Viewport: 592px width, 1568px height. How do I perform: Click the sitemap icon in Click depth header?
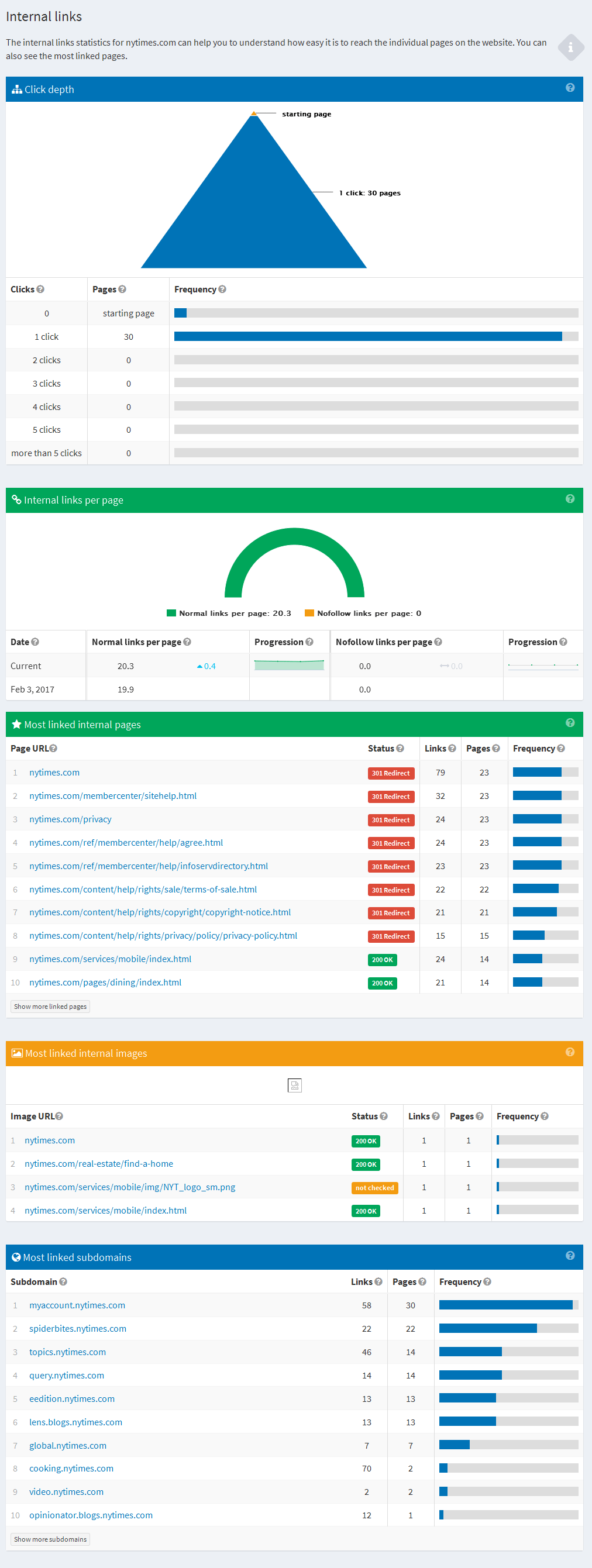(17, 89)
